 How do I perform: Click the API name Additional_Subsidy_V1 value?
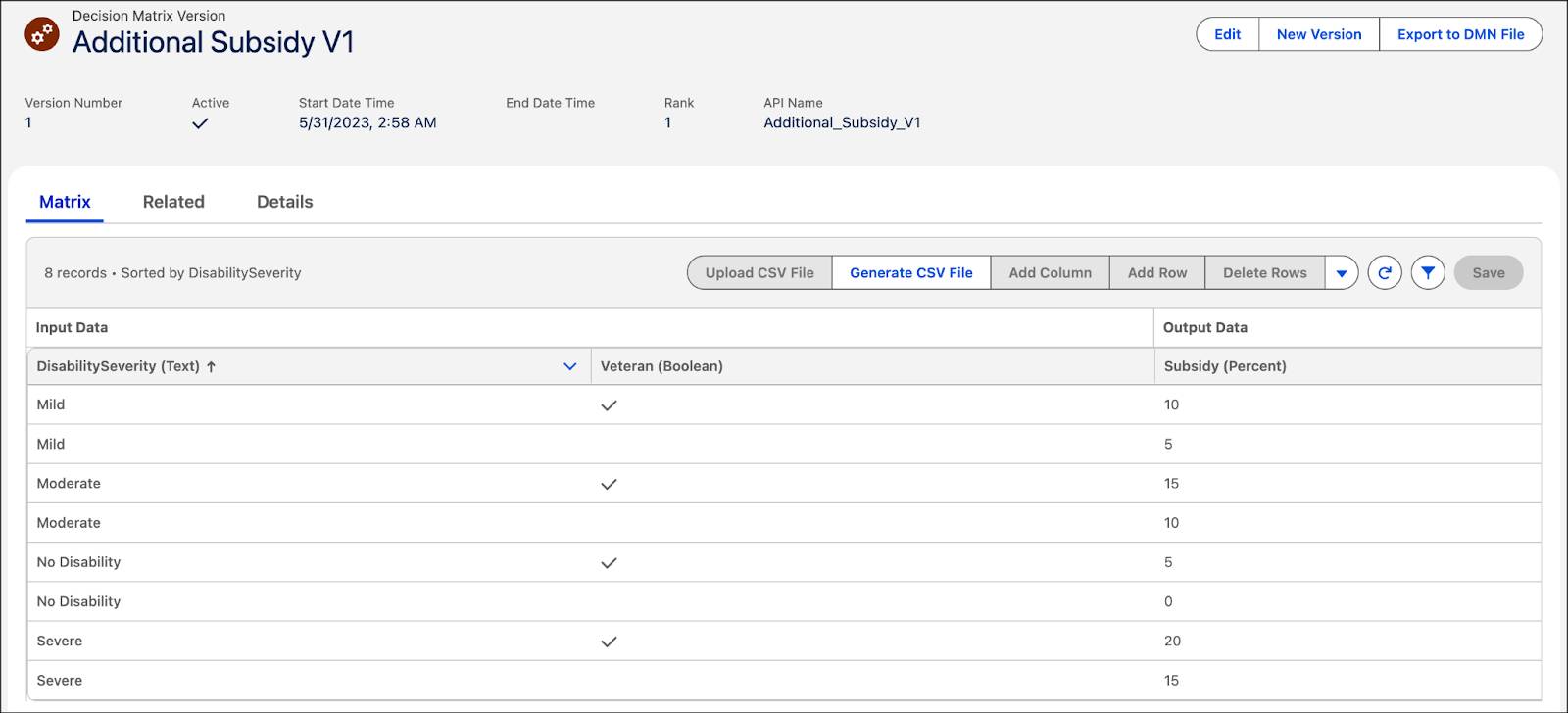[842, 122]
